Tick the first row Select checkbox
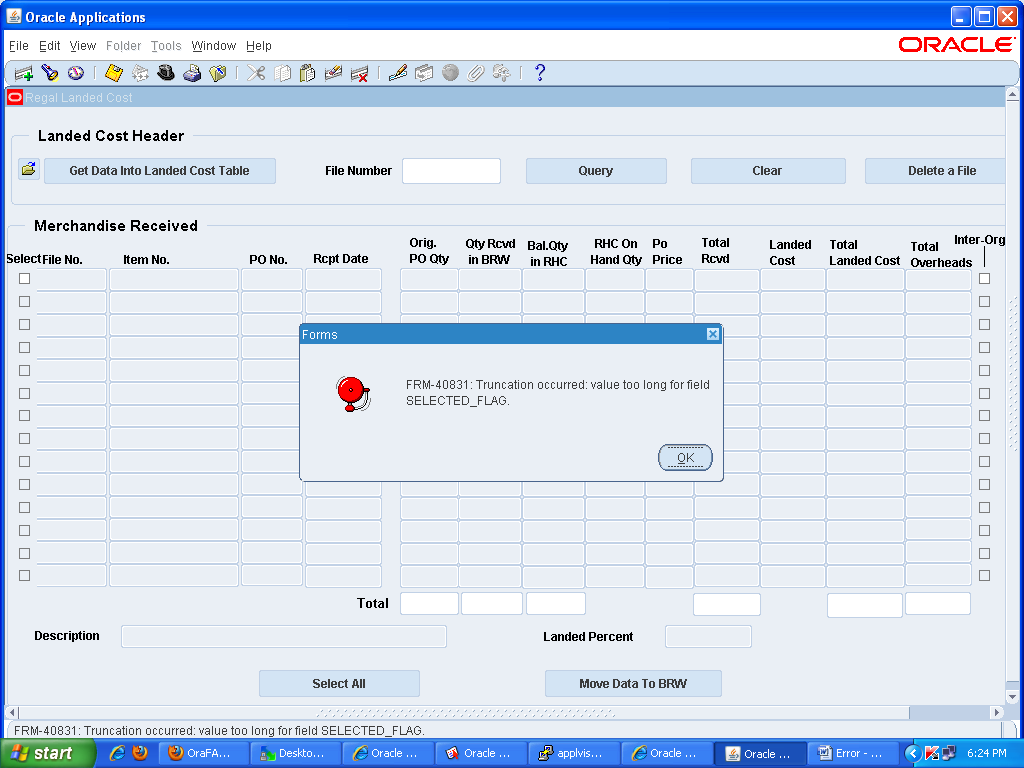This screenshot has width=1024, height=768. point(25,279)
